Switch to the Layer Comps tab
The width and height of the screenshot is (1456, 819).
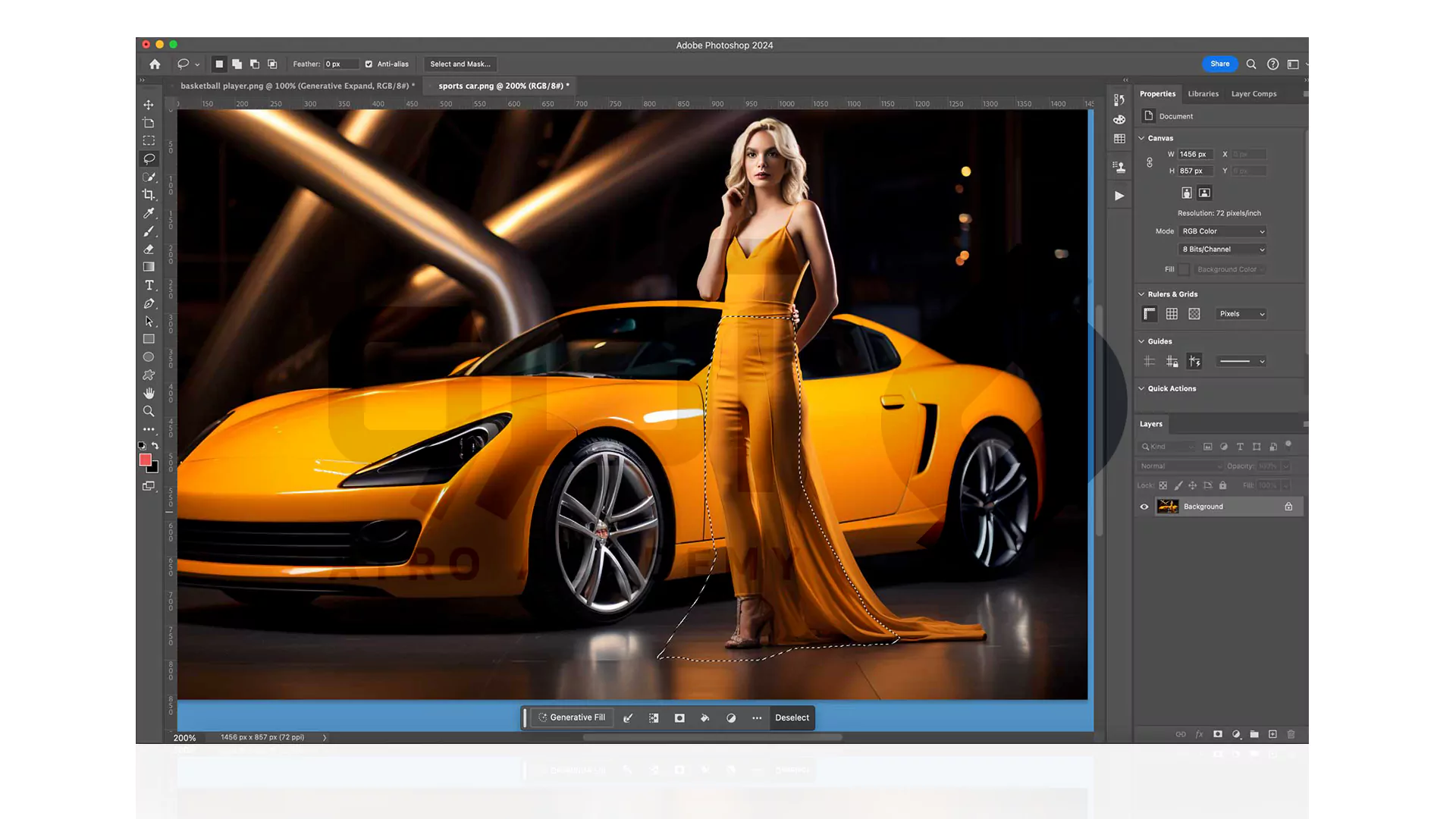pyautogui.click(x=1254, y=94)
